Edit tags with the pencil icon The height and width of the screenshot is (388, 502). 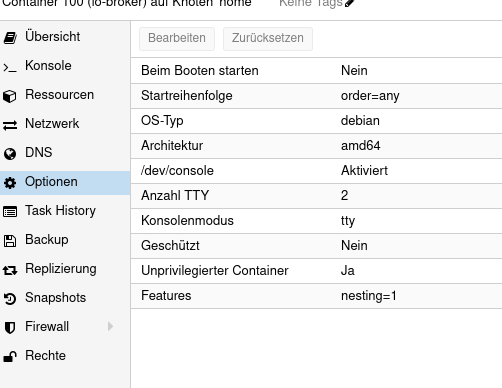(349, 3)
